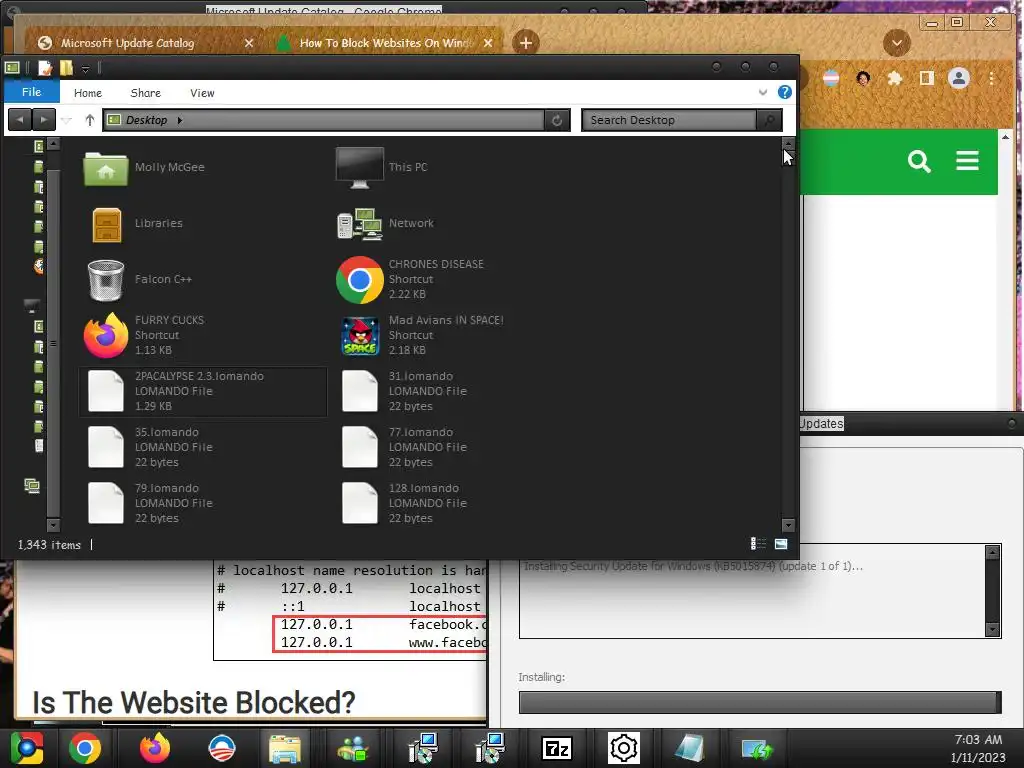
Task: Open the Molly McGee user folder
Action: [144, 167]
